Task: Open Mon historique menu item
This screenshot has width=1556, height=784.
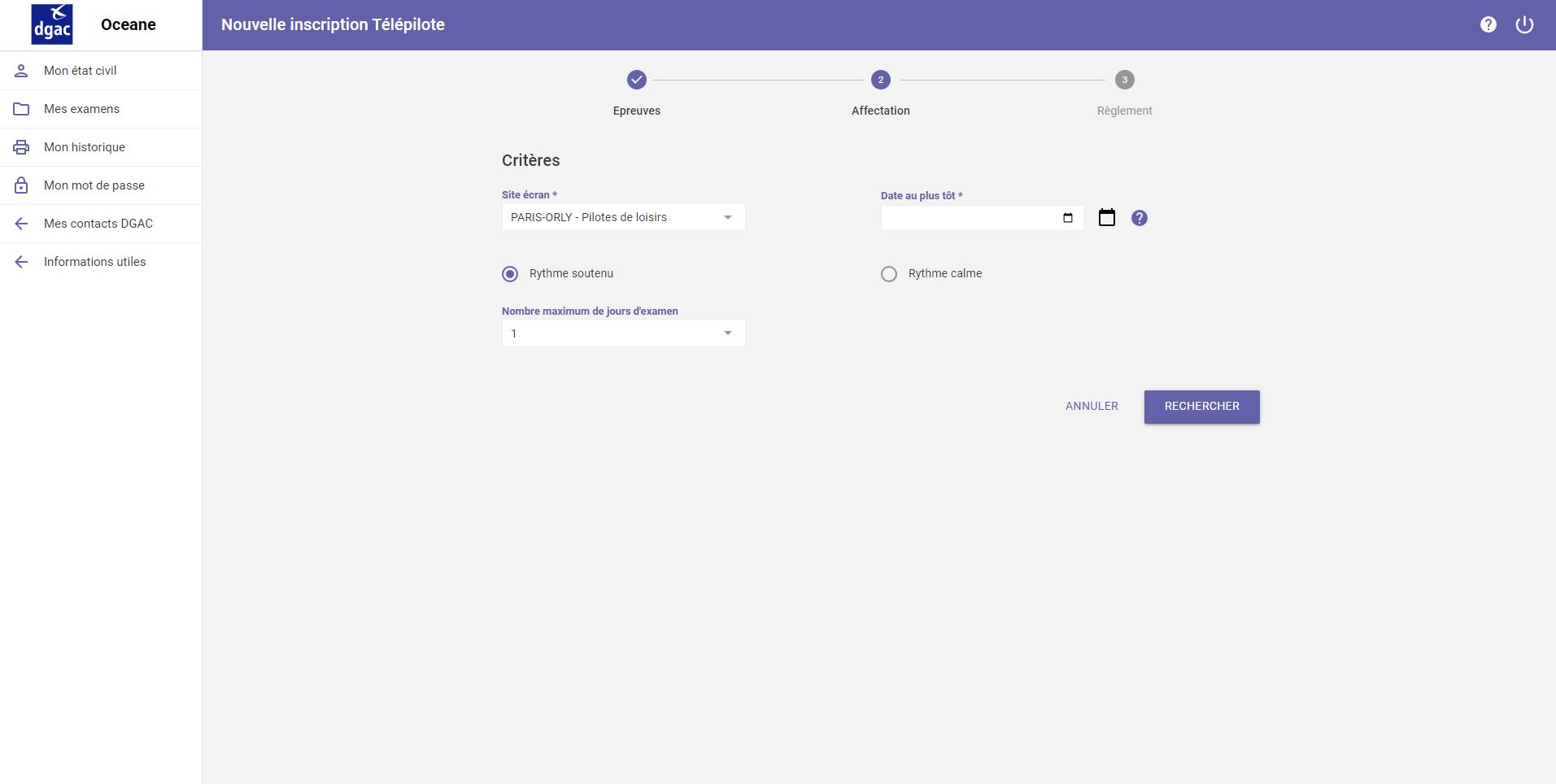Action: [101, 147]
